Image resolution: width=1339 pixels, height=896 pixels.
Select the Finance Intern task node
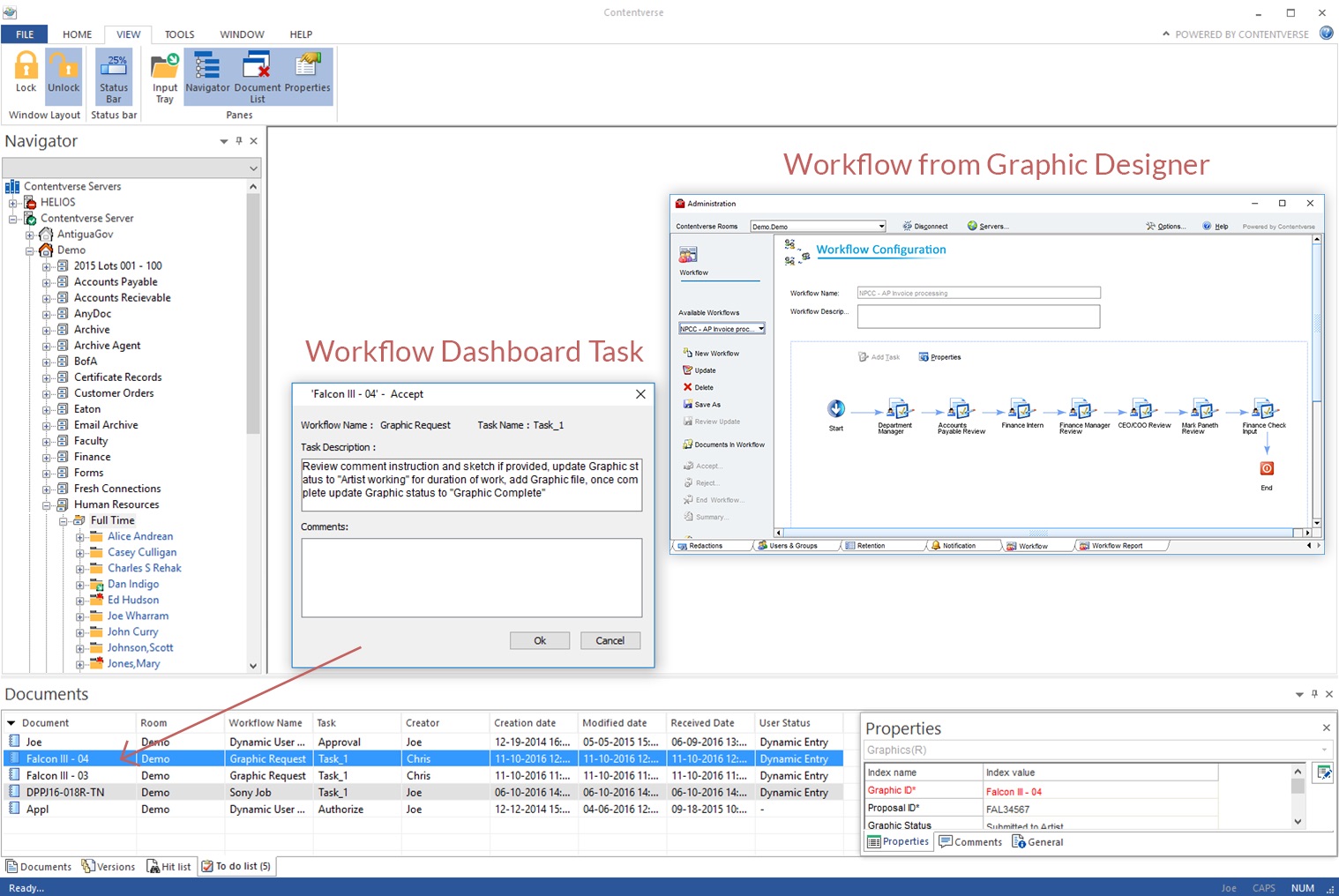point(1021,410)
